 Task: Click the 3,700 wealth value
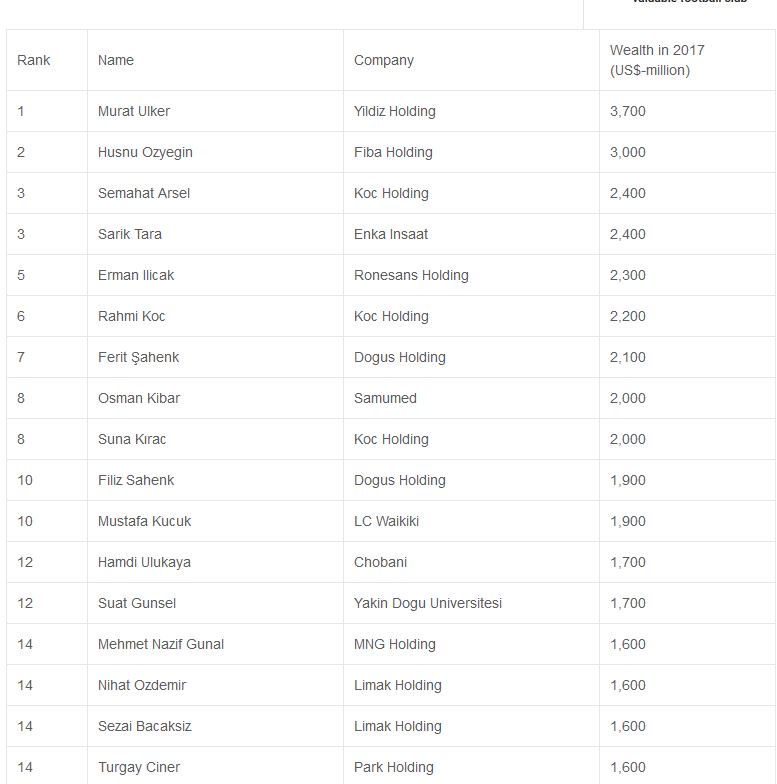[628, 111]
